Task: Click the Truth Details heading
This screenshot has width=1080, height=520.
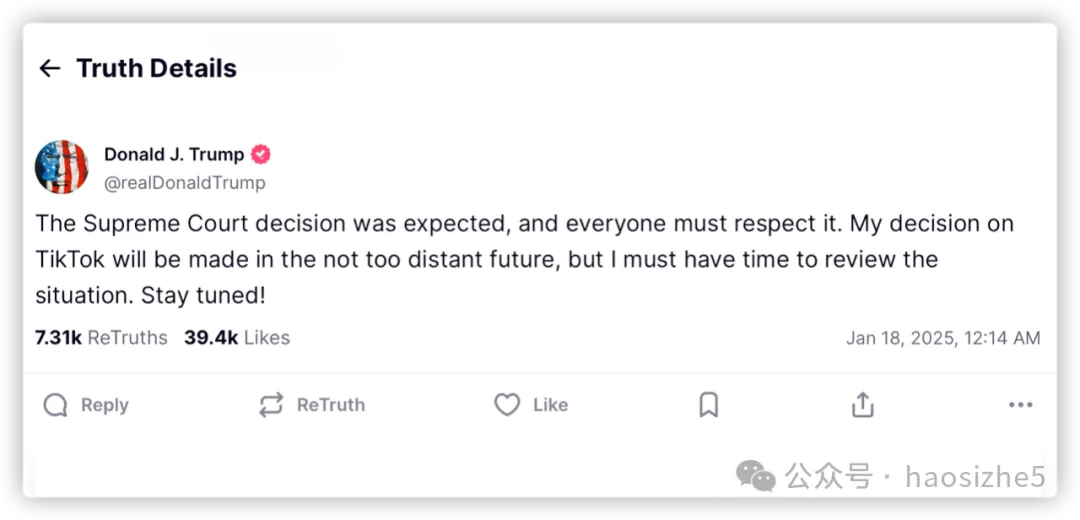Action: [156, 68]
